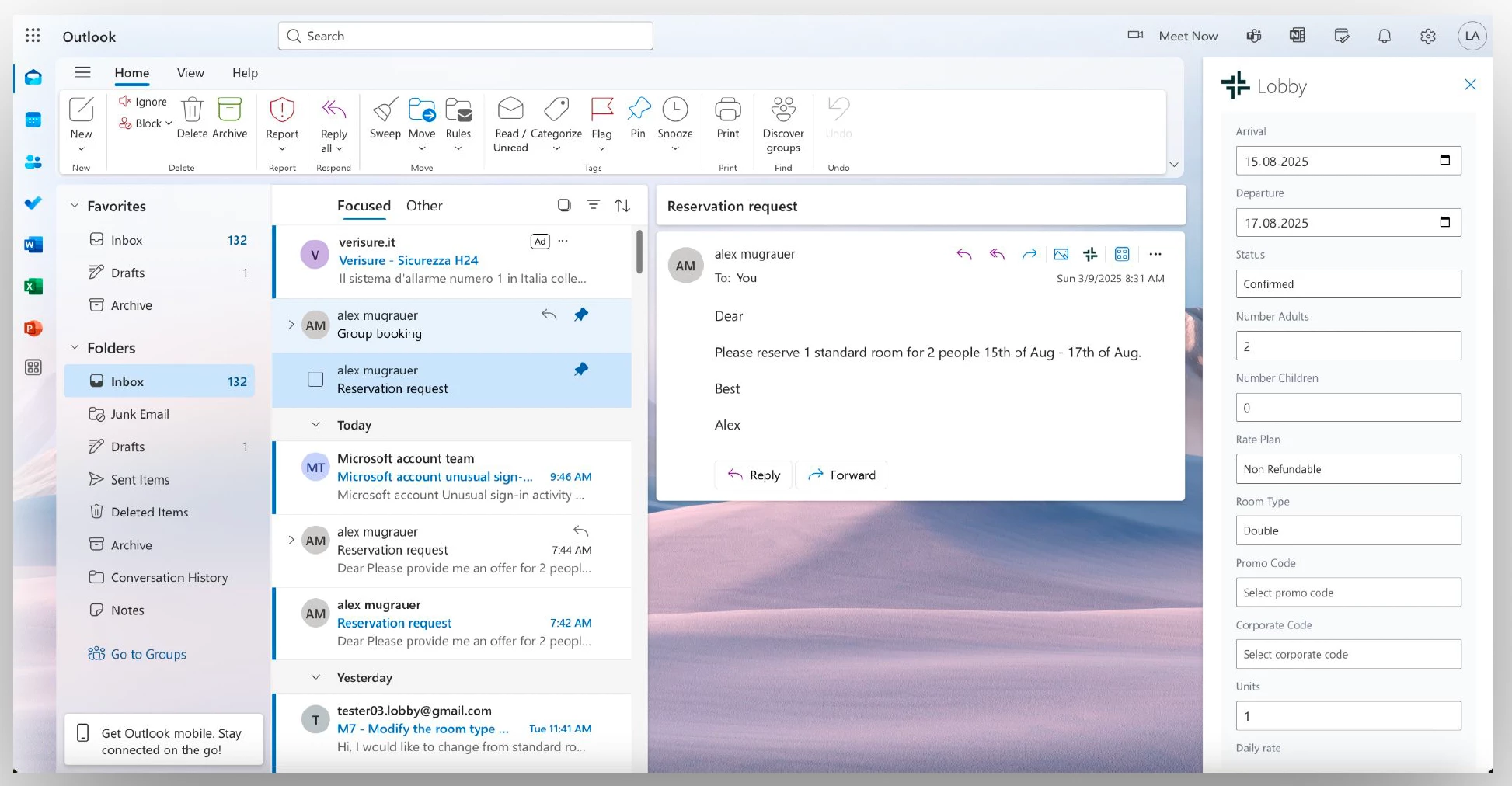Open Teams icon in the header

tap(1254, 36)
